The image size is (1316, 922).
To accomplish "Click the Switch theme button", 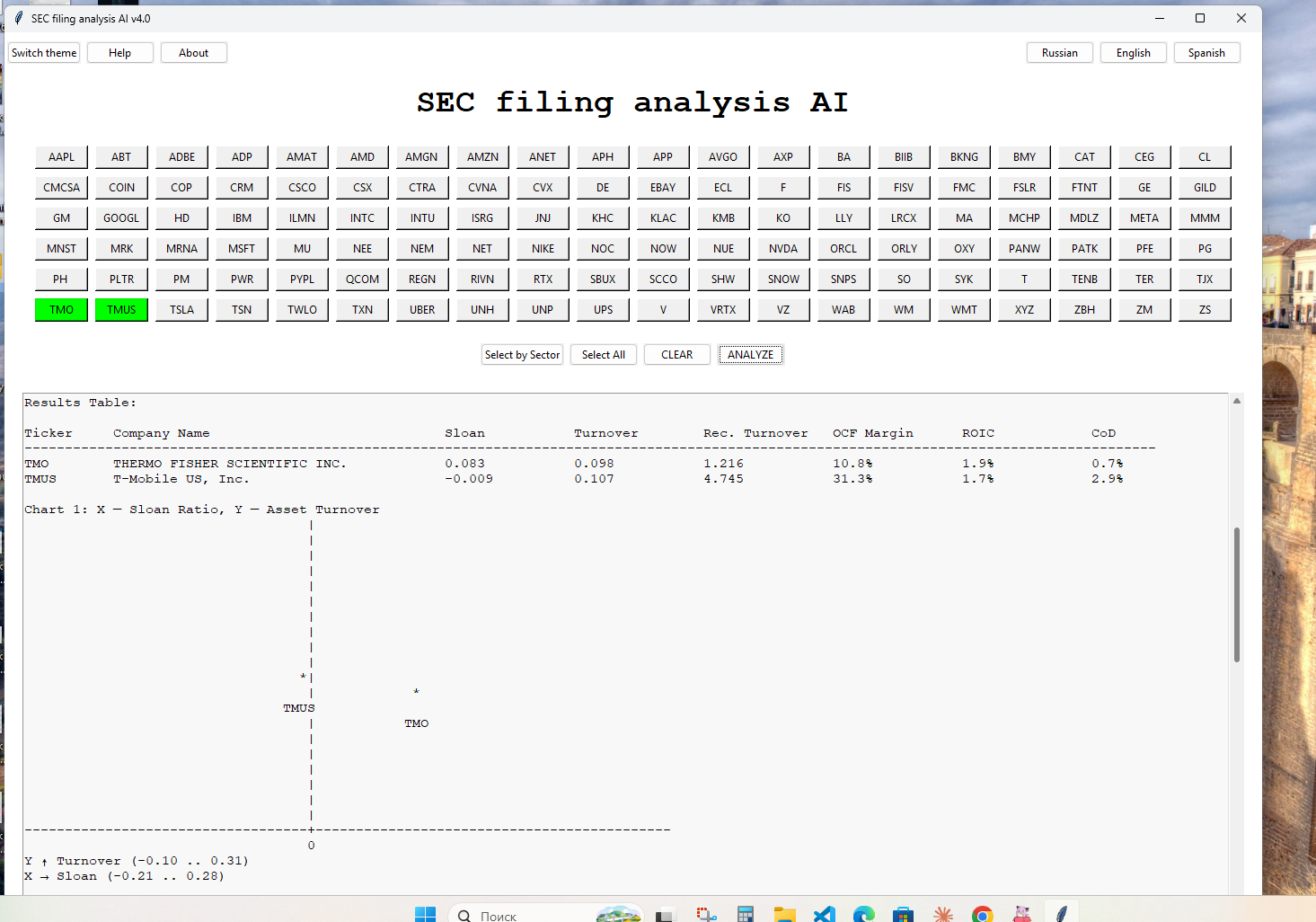I will pos(44,53).
